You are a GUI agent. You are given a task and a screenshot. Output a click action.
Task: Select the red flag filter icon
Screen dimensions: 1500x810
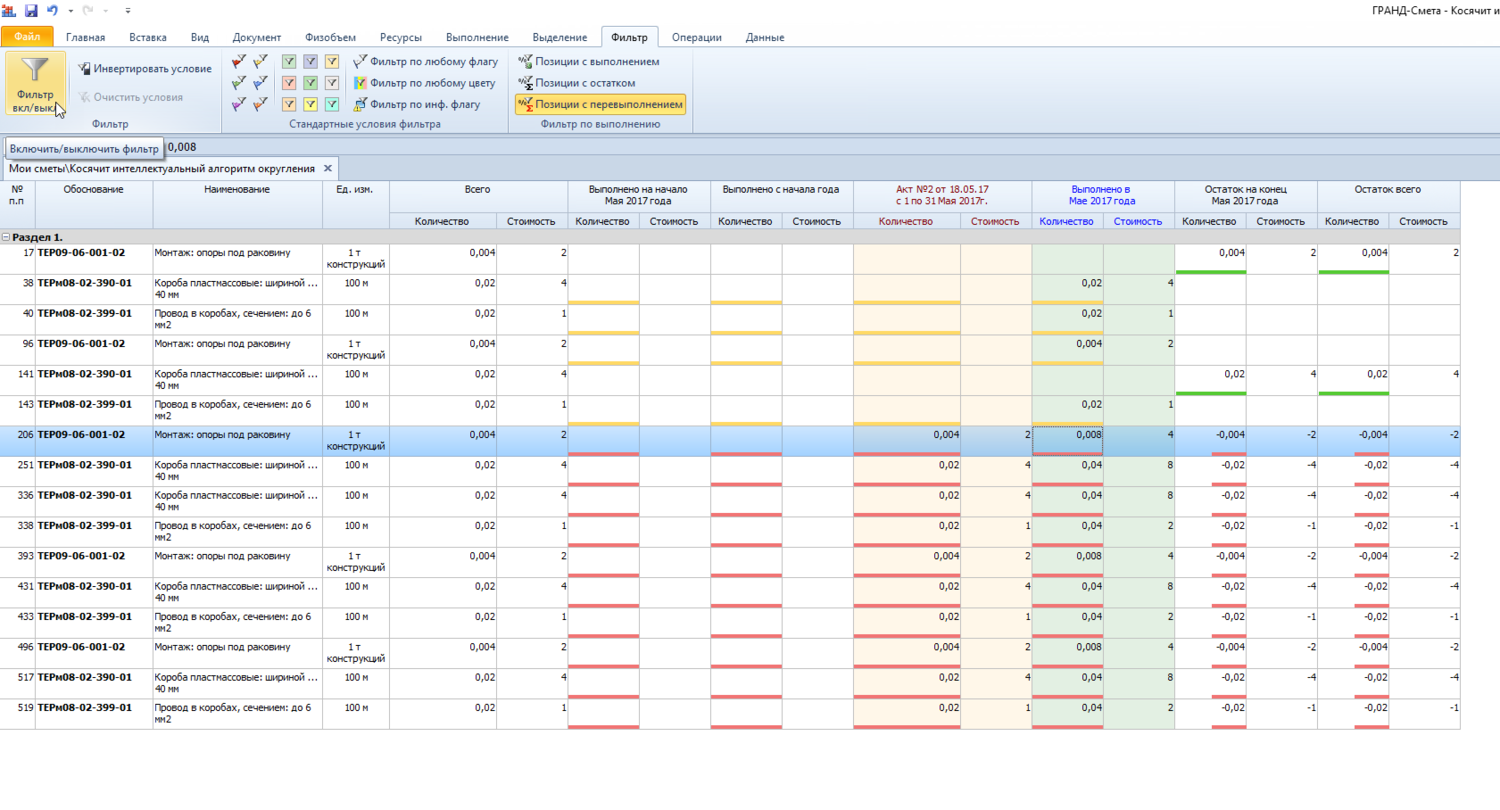tap(238, 62)
